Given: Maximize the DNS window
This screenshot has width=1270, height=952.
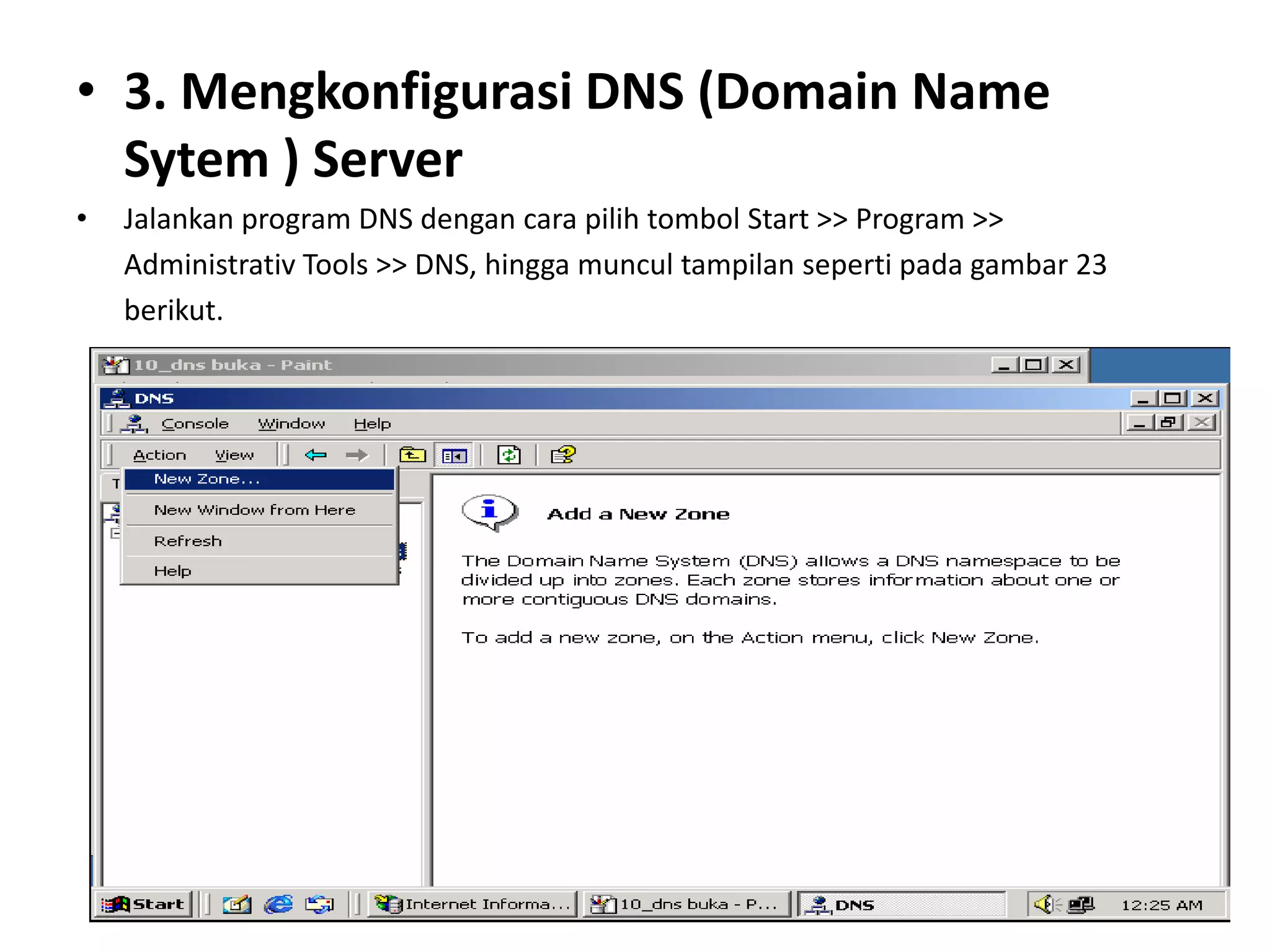Looking at the screenshot, I should point(1172,399).
